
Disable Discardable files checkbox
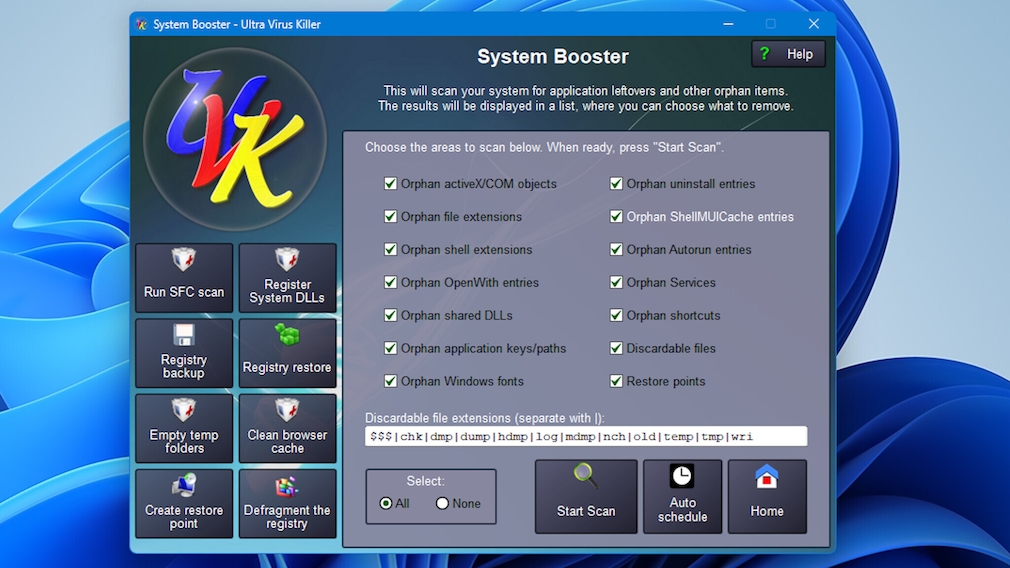coord(617,348)
